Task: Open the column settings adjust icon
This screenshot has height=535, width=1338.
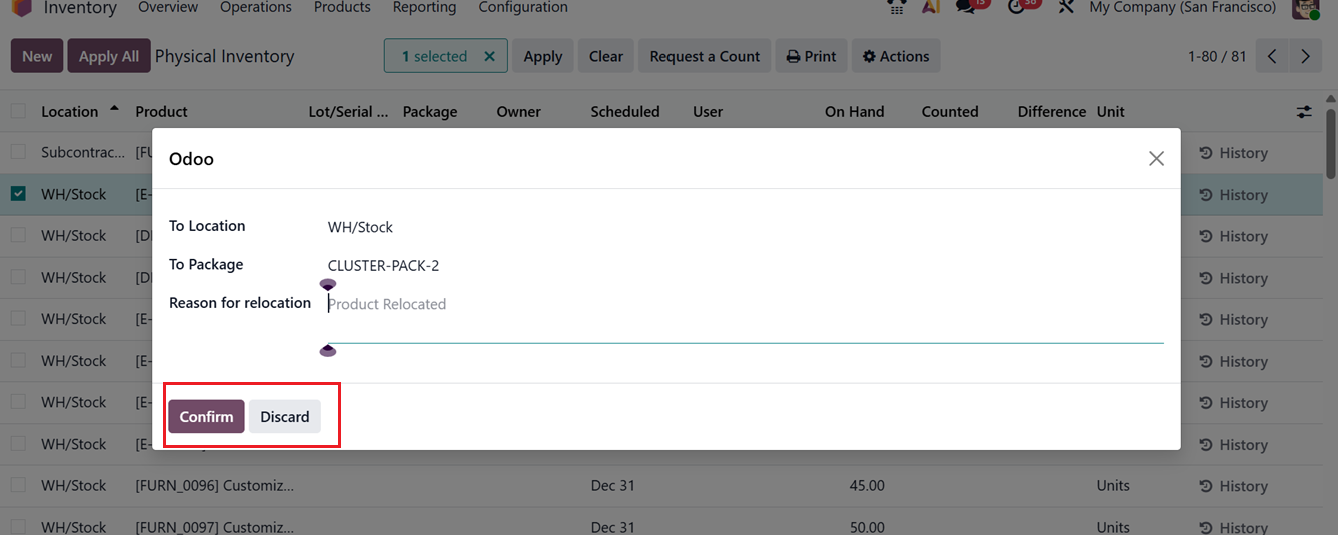Action: point(1303,112)
